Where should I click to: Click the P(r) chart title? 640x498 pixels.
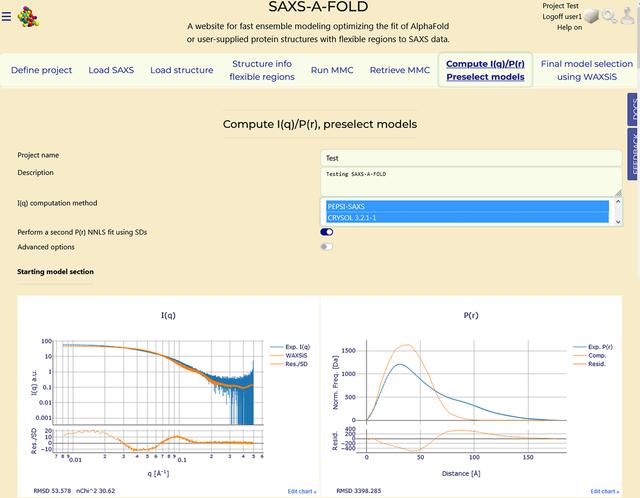(x=471, y=315)
